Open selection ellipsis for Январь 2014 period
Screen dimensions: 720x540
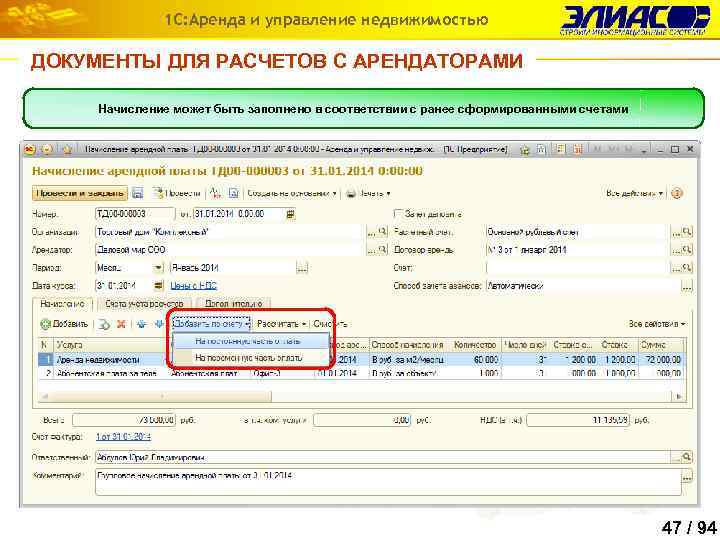point(302,268)
